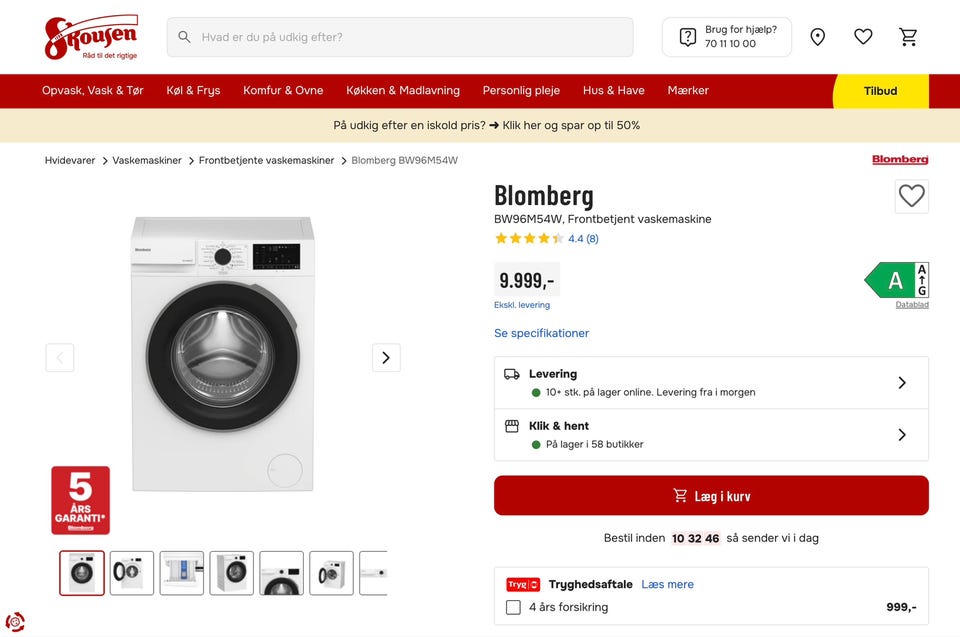The width and height of the screenshot is (960, 637).
Task: Click the cookie settings icon
Action: click(15, 621)
